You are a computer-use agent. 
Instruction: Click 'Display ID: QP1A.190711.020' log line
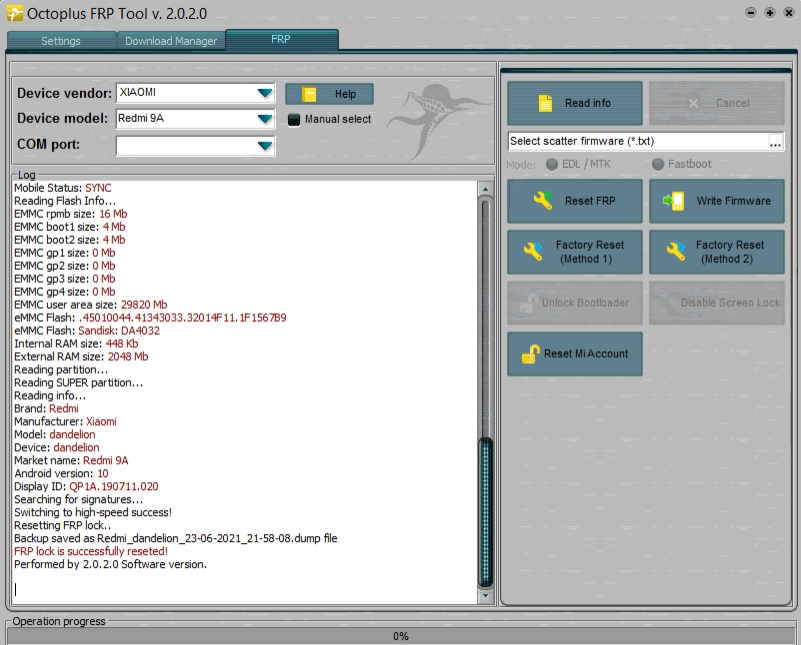pyautogui.click(x=86, y=486)
